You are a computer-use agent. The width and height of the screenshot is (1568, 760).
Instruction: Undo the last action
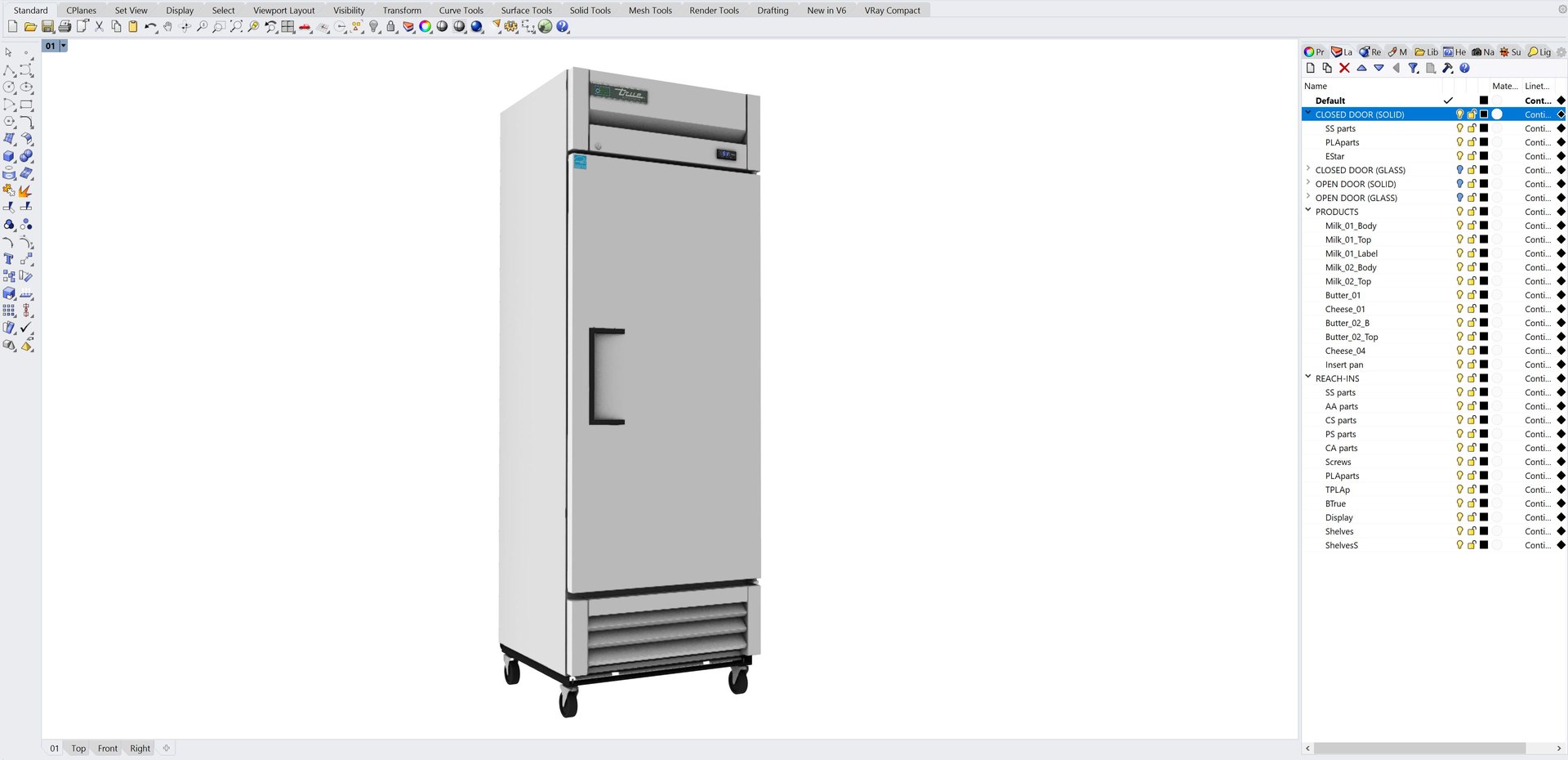pyautogui.click(x=150, y=27)
